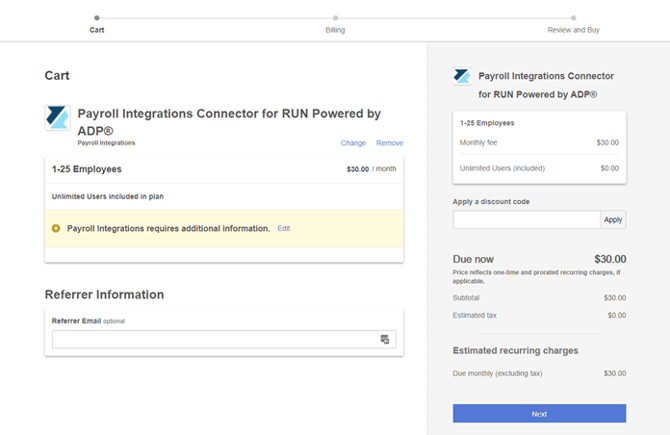Click the product title in the cart
This screenshot has width=670, height=435.
tap(229, 114)
